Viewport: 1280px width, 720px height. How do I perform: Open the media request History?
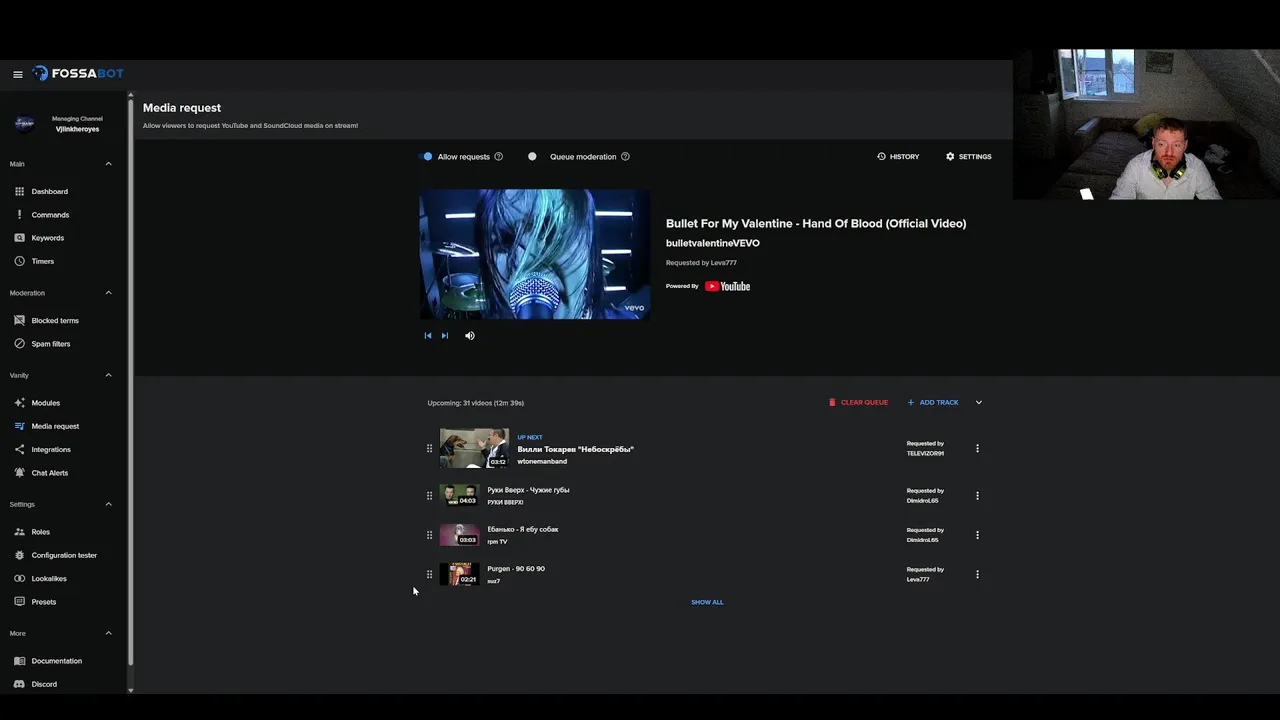point(898,156)
